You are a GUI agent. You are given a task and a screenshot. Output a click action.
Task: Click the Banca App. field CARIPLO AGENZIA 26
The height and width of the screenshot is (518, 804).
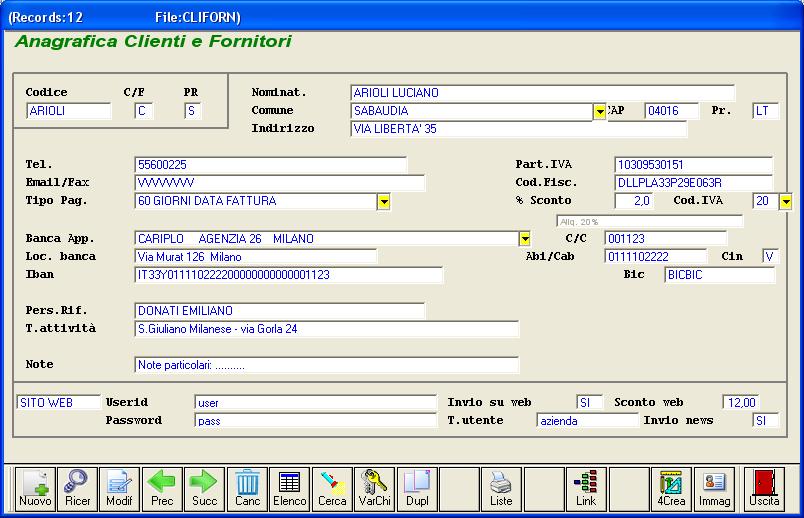click(x=327, y=238)
